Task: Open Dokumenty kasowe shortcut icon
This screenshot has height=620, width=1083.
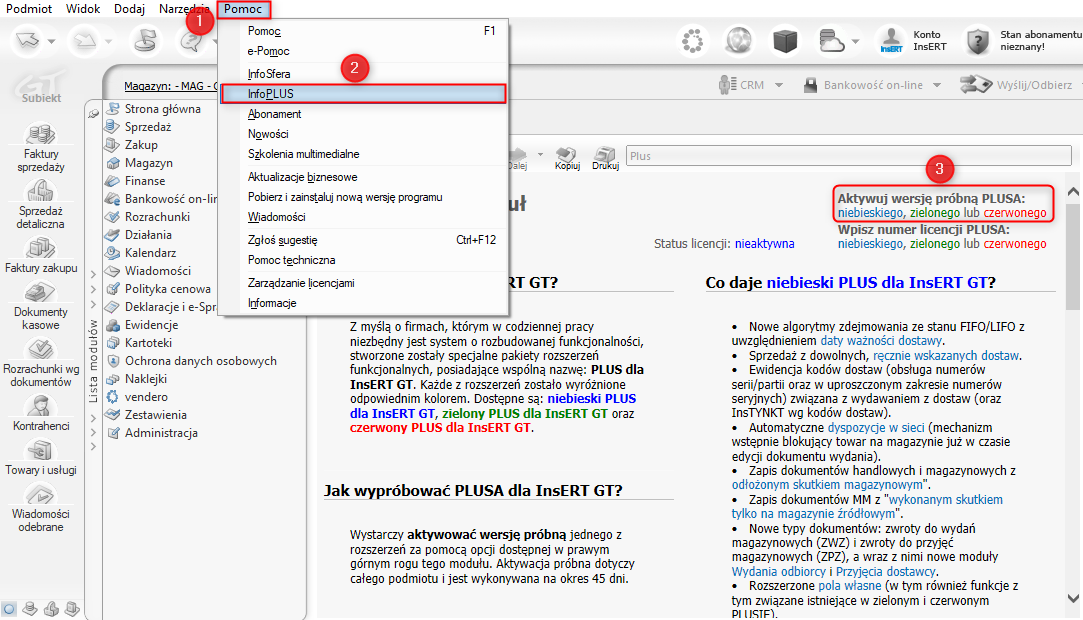Action: tap(41, 292)
